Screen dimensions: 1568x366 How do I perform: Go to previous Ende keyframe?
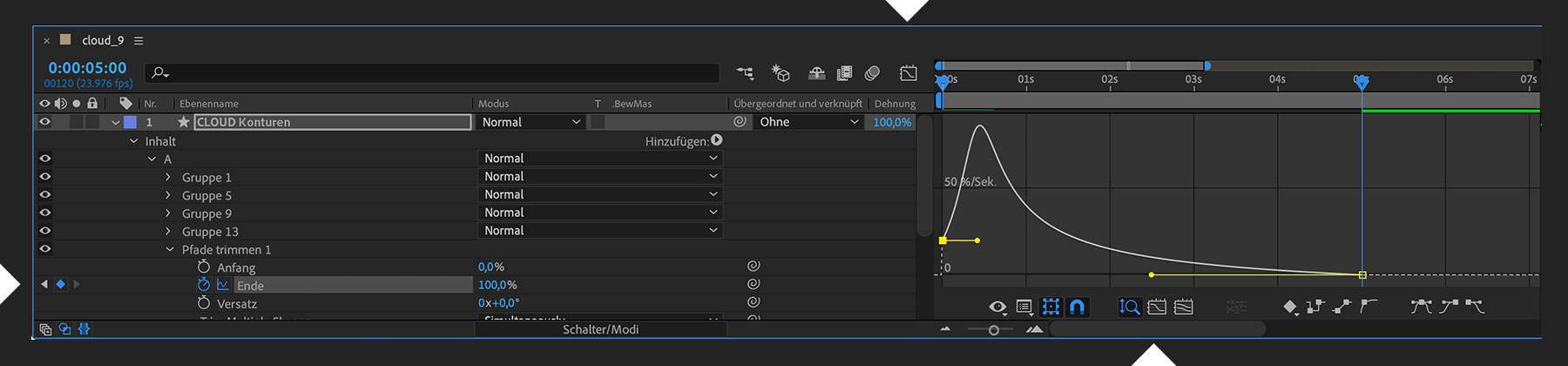[44, 284]
